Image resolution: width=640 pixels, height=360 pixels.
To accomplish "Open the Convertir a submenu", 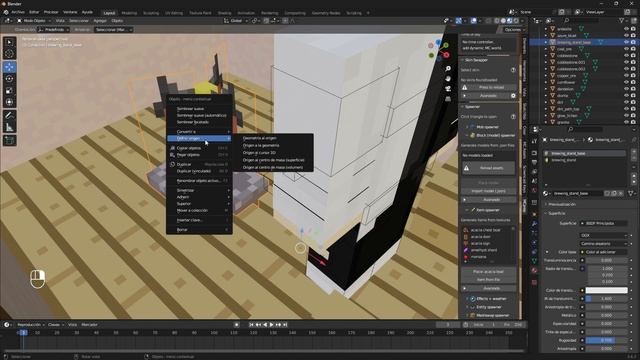I will [x=199, y=131].
